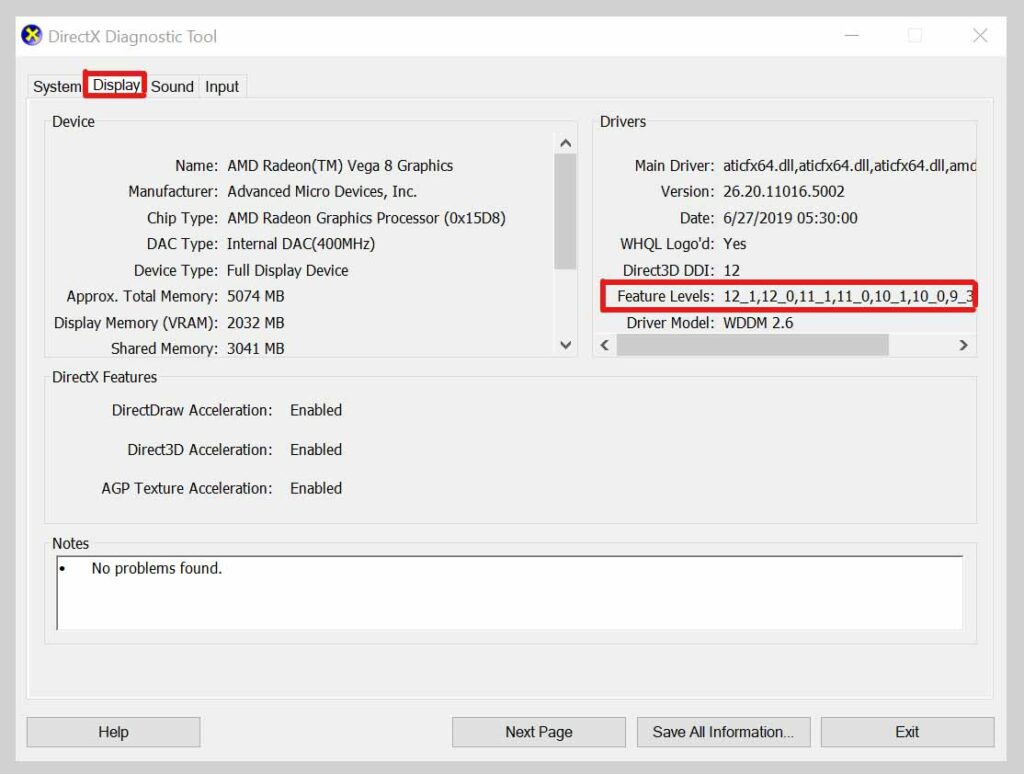Exit the DirectX Diagnostic Tool

click(906, 731)
